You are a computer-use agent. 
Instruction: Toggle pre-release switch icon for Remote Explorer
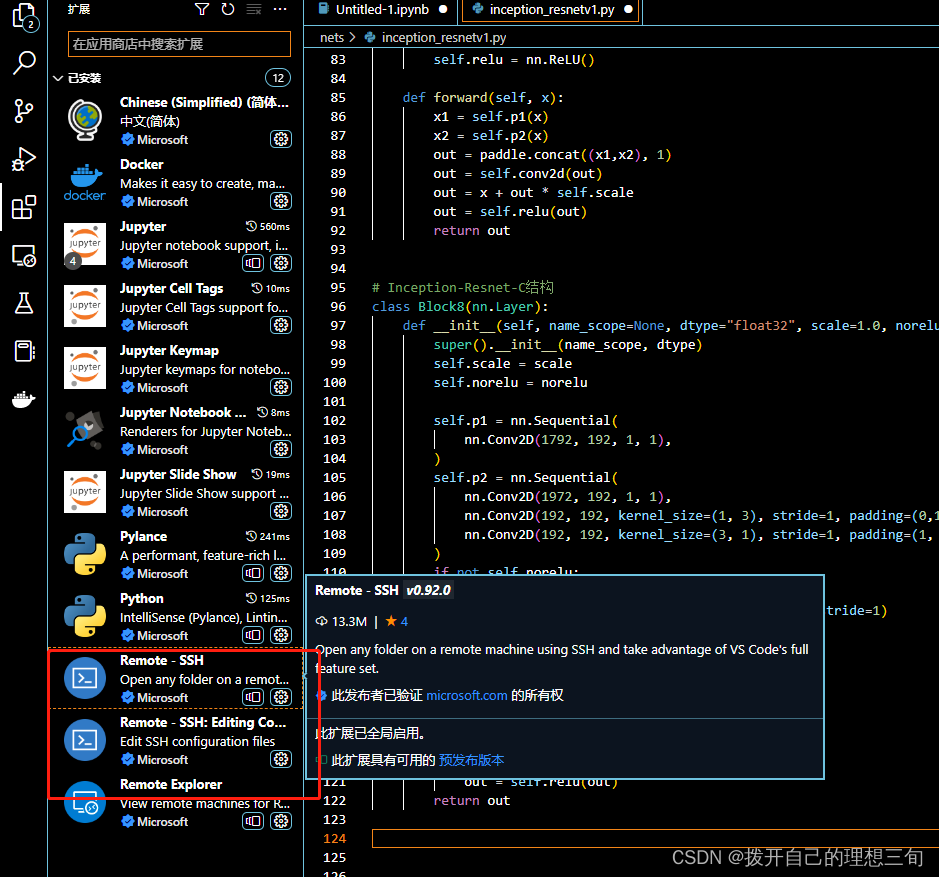click(x=253, y=821)
